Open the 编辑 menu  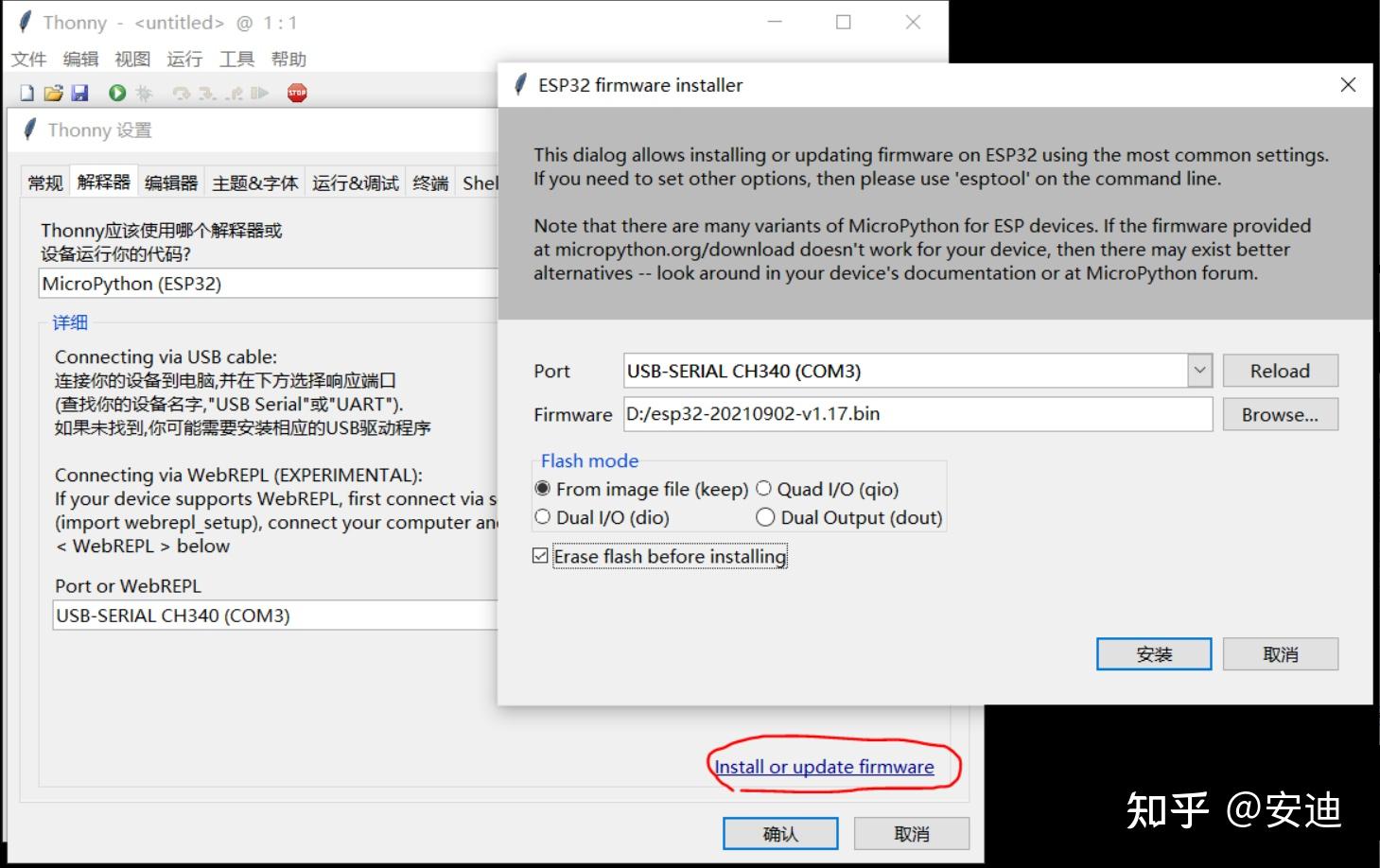point(80,59)
